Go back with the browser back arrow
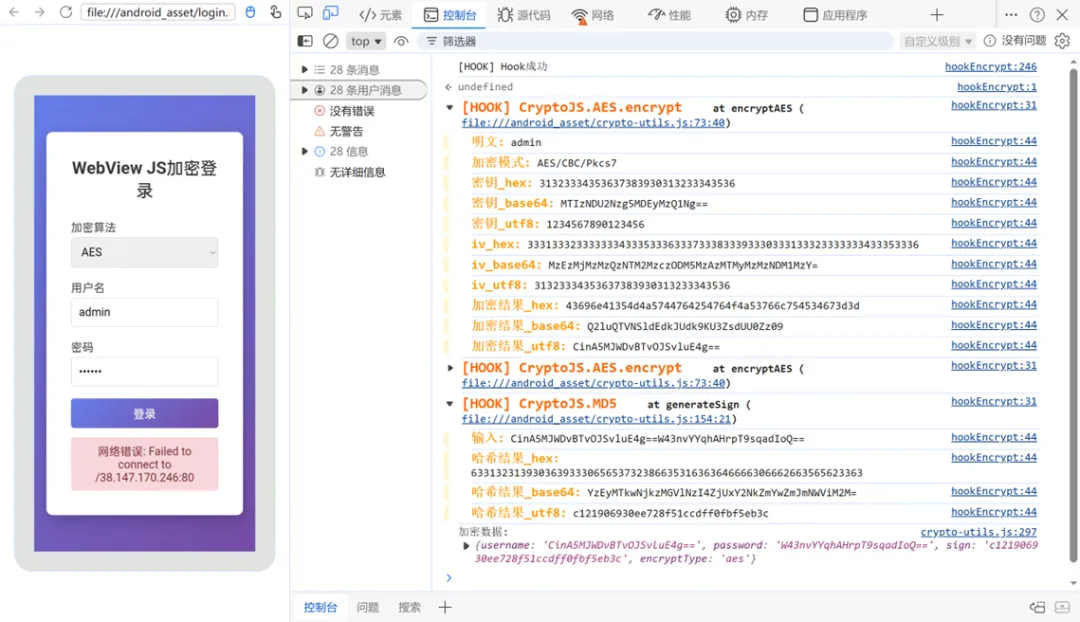1080x622 pixels. 14,12
